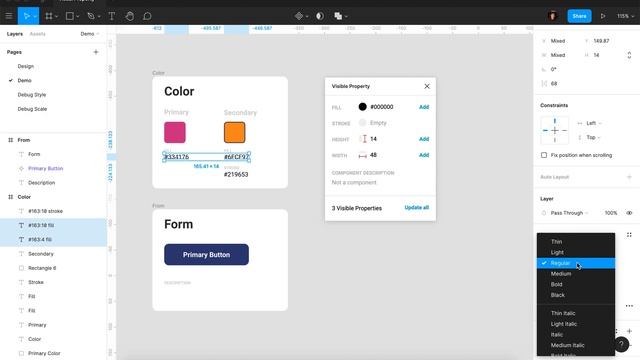Click the height stepper arrows beside 14
The height and width of the screenshot is (360, 640).
629,55
